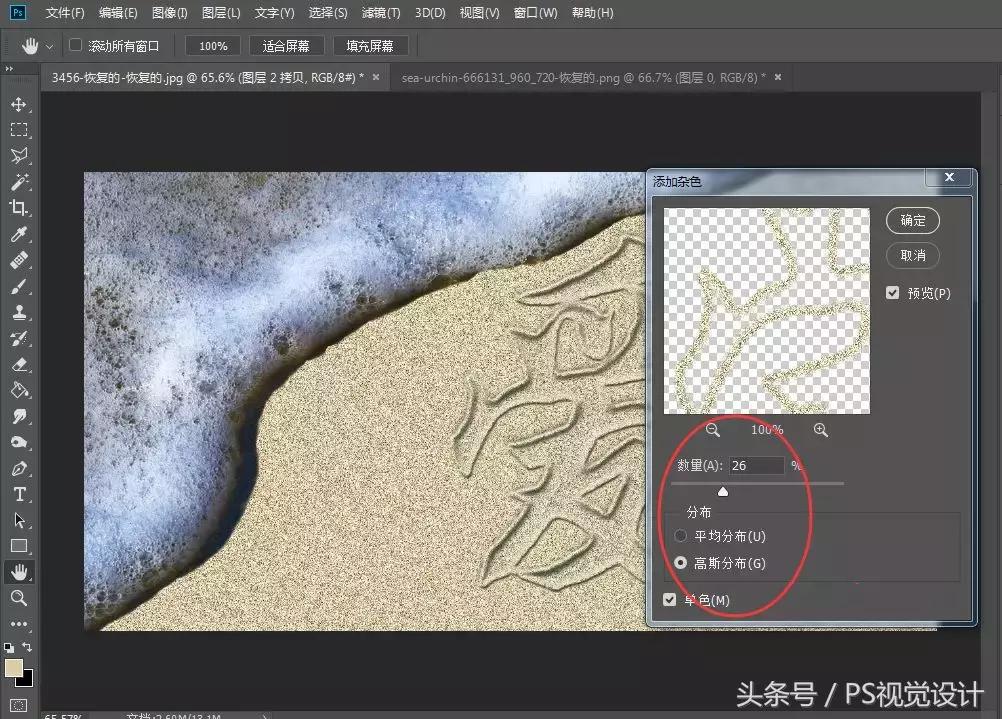This screenshot has height=719, width=1002.
Task: Select the Zoom tool
Action: click(20, 597)
